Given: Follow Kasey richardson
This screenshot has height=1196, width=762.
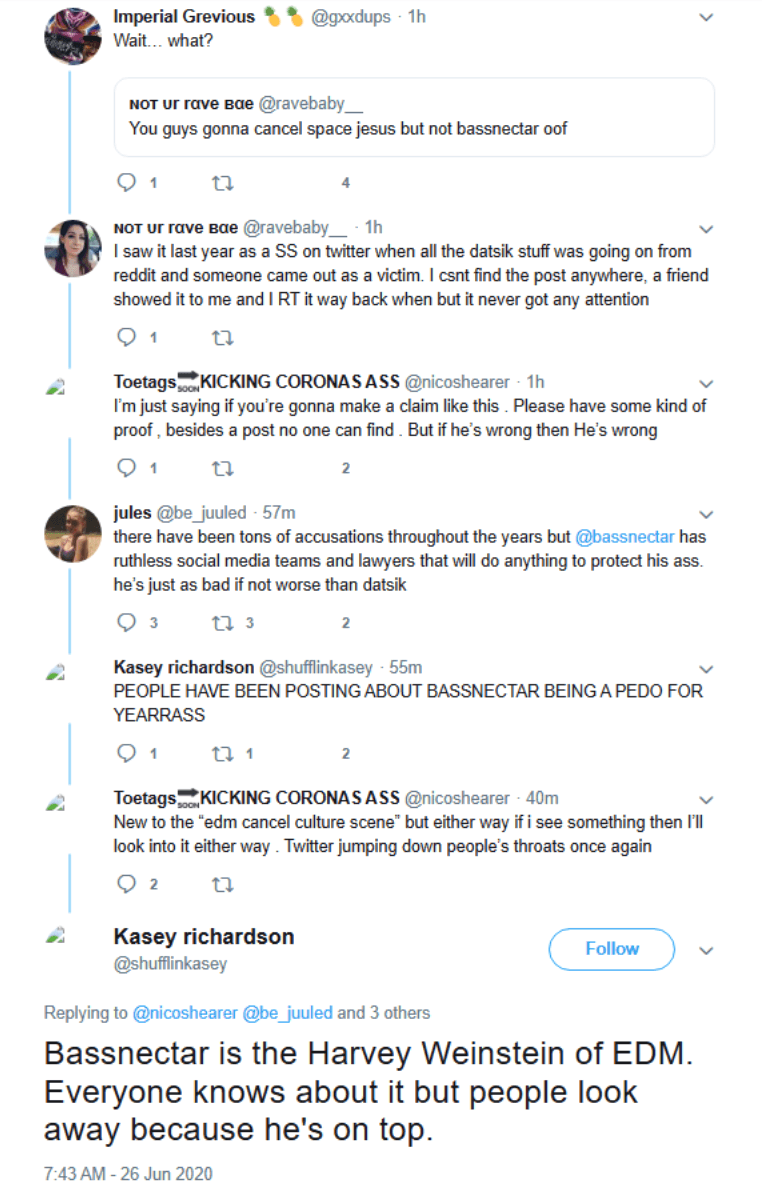Looking at the screenshot, I should (x=611, y=949).
